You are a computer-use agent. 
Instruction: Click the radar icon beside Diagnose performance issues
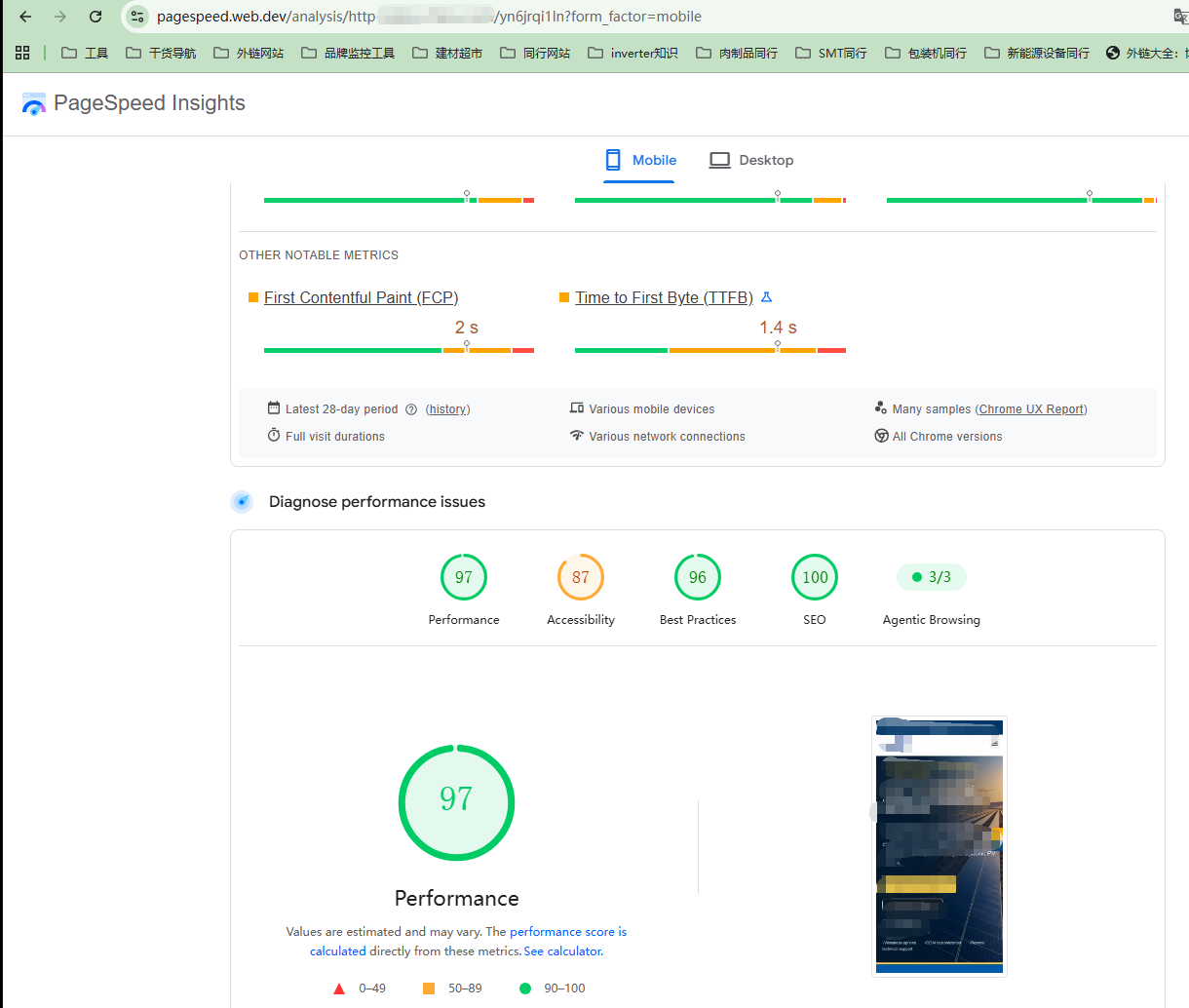click(242, 502)
